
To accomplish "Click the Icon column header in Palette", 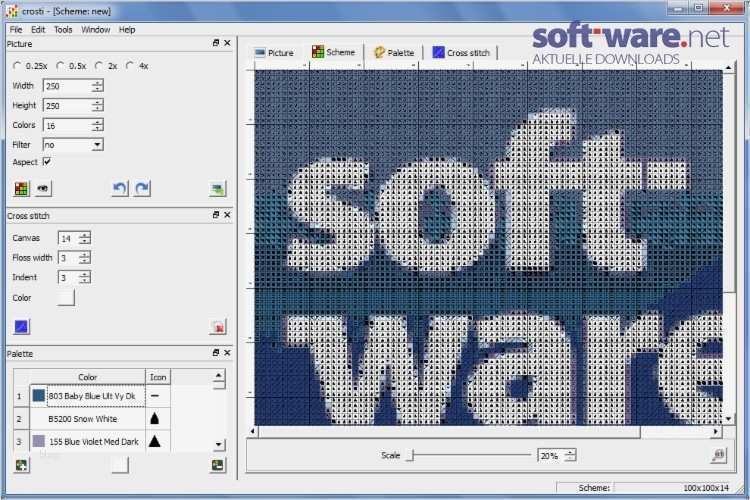I will click(x=158, y=377).
